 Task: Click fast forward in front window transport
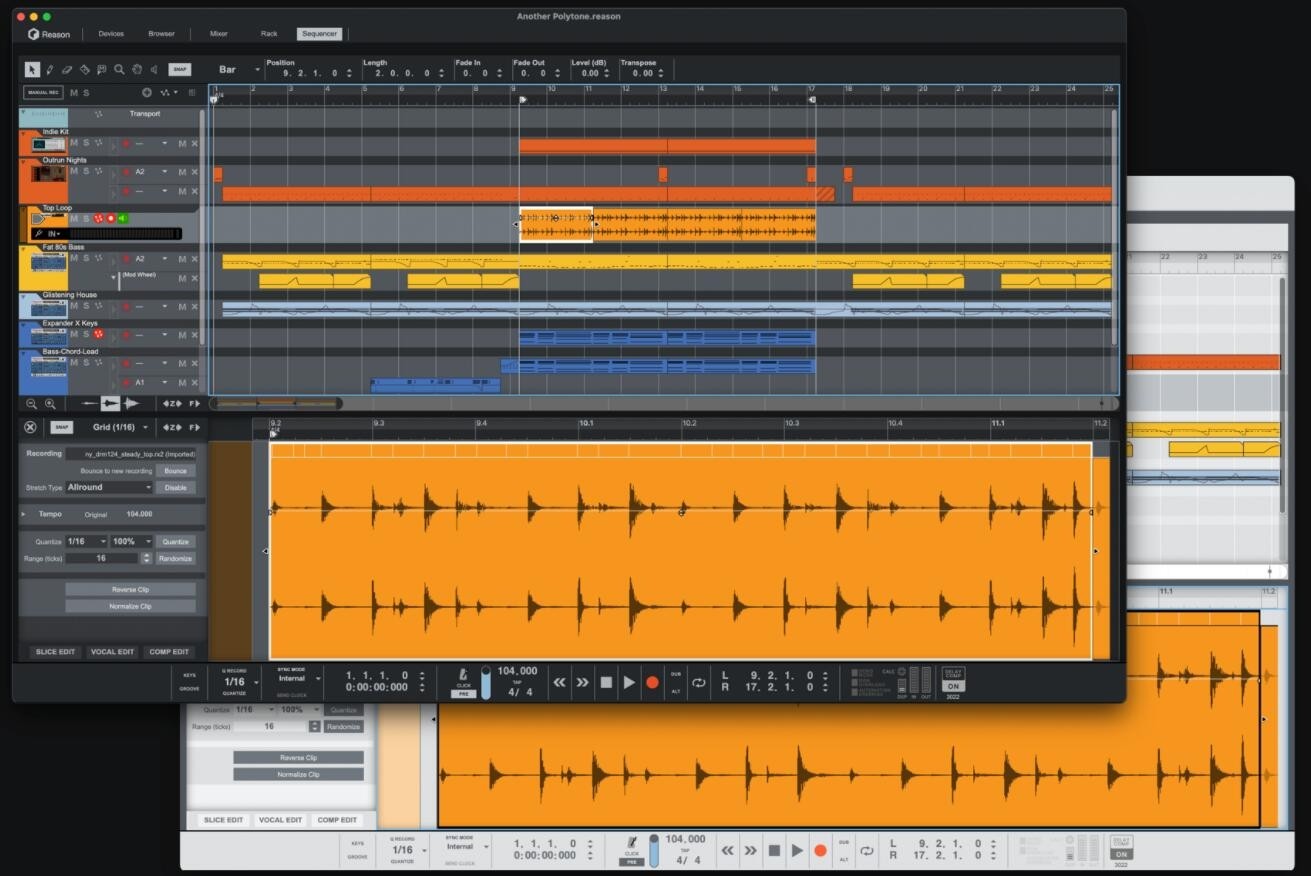point(582,682)
